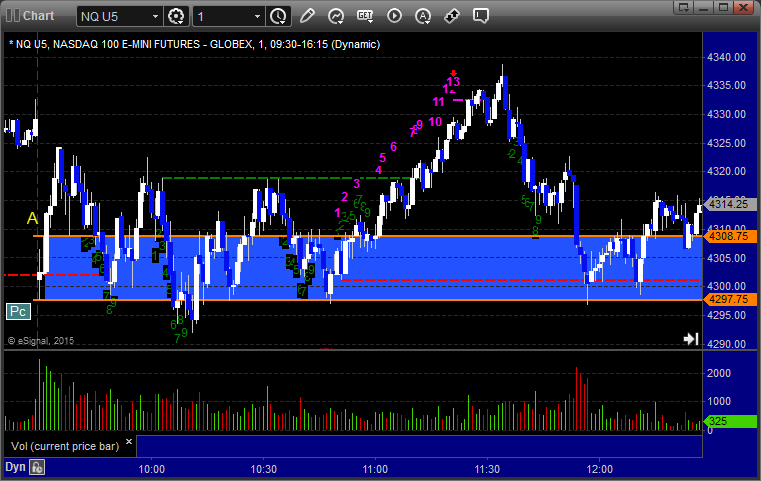Click the 4308.75 orange price marker

coord(730,236)
